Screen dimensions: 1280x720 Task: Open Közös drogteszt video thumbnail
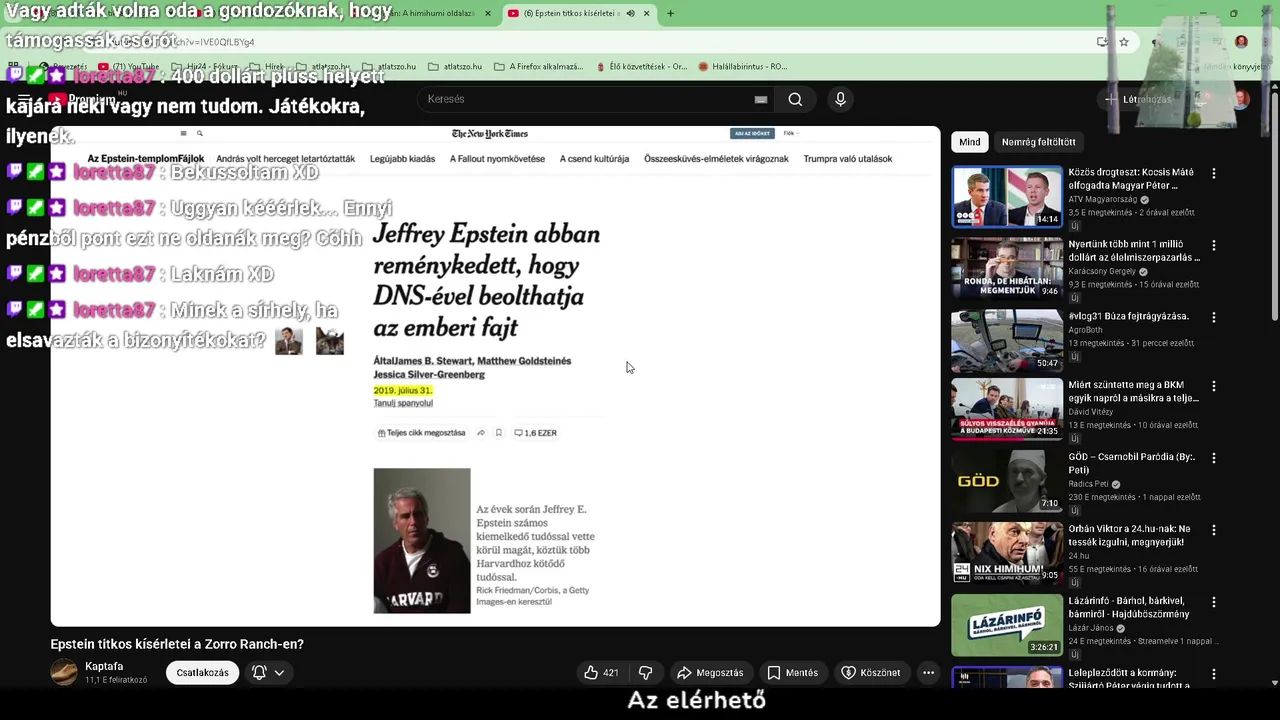(1007, 197)
